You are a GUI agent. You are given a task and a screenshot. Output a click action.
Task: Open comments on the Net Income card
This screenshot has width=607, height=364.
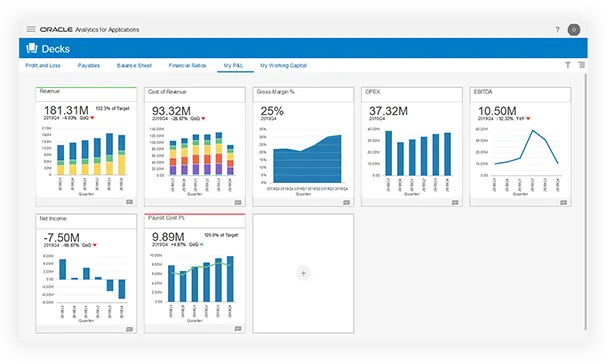point(129,329)
